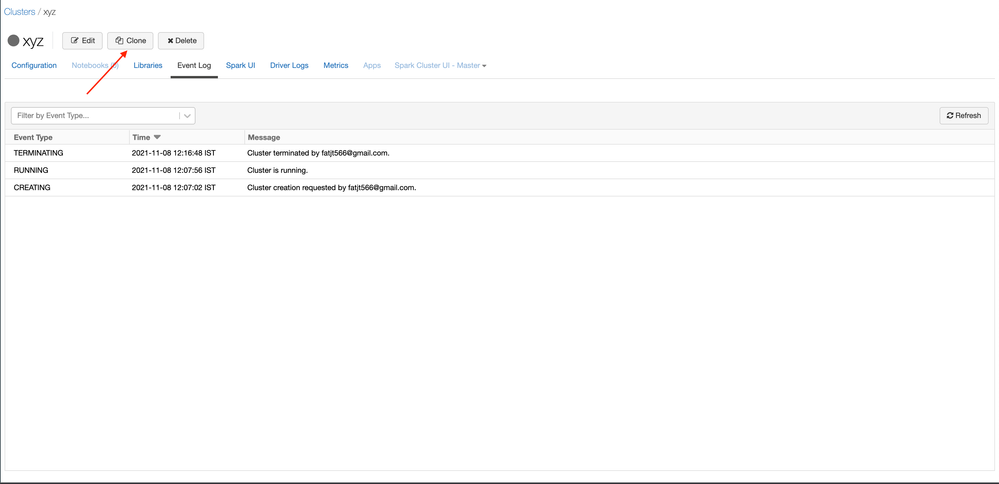
Task: Open the Notebooks tab
Action: click(94, 66)
